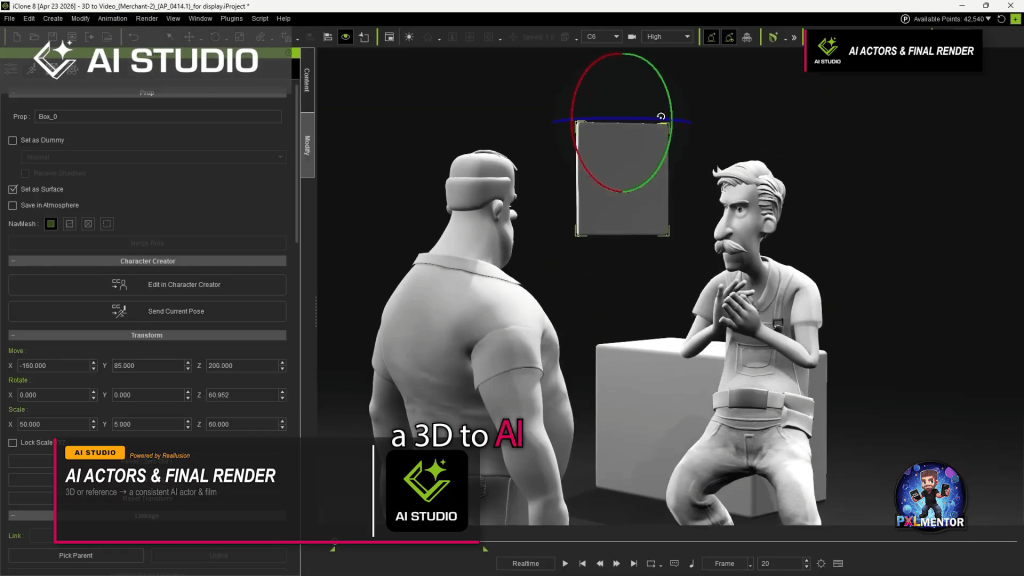Uncheck the Set as Surface checkbox
The width and height of the screenshot is (1024, 576).
tap(12, 189)
